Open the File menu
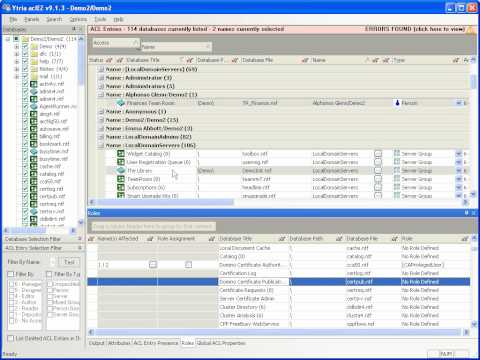The image size is (480, 360). point(13,19)
